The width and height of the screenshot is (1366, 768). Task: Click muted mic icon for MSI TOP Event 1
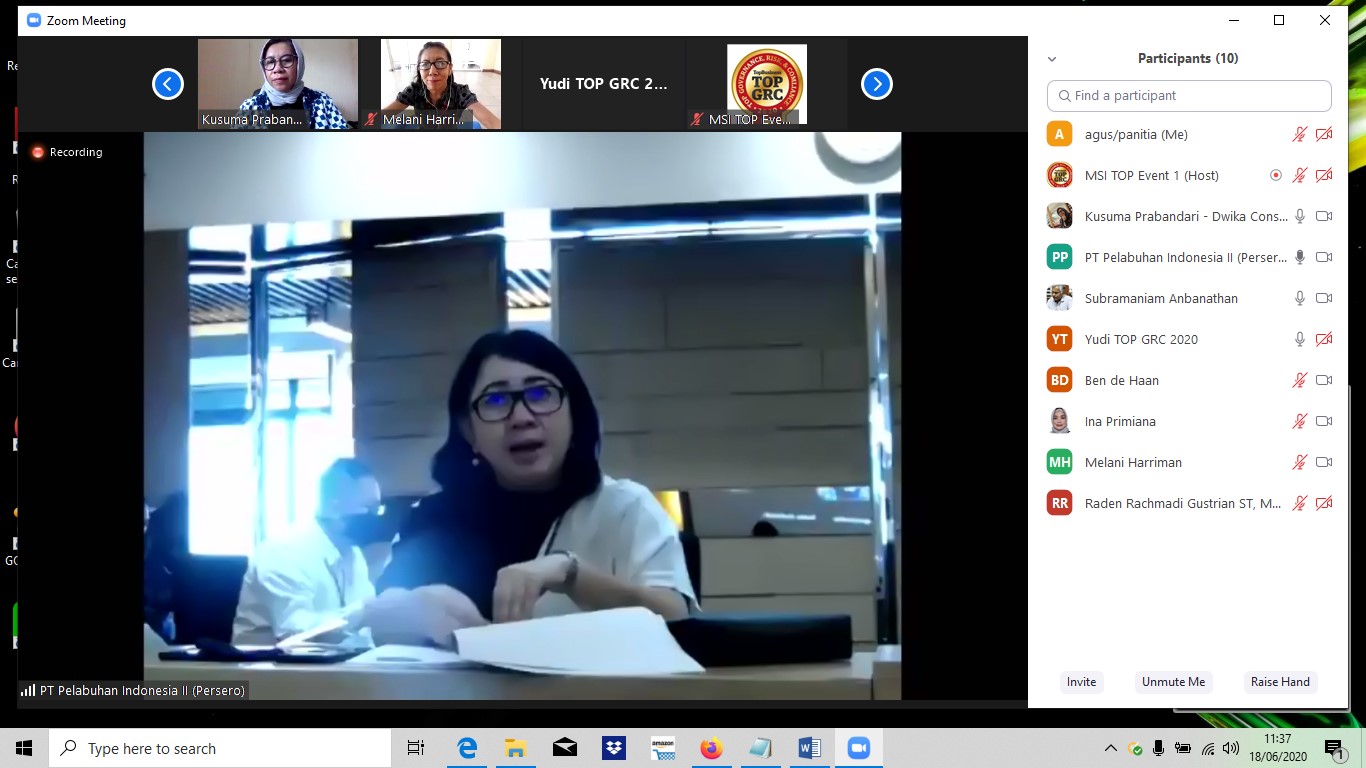(x=1300, y=175)
